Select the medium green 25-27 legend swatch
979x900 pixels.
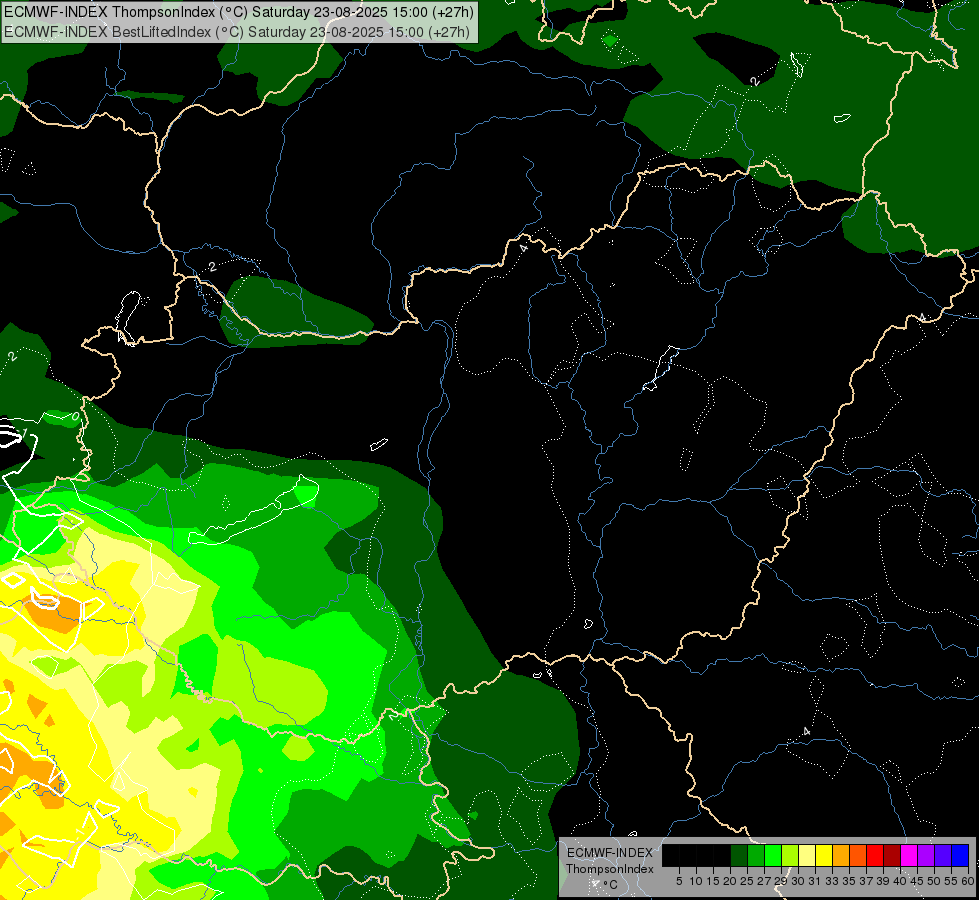point(756,855)
